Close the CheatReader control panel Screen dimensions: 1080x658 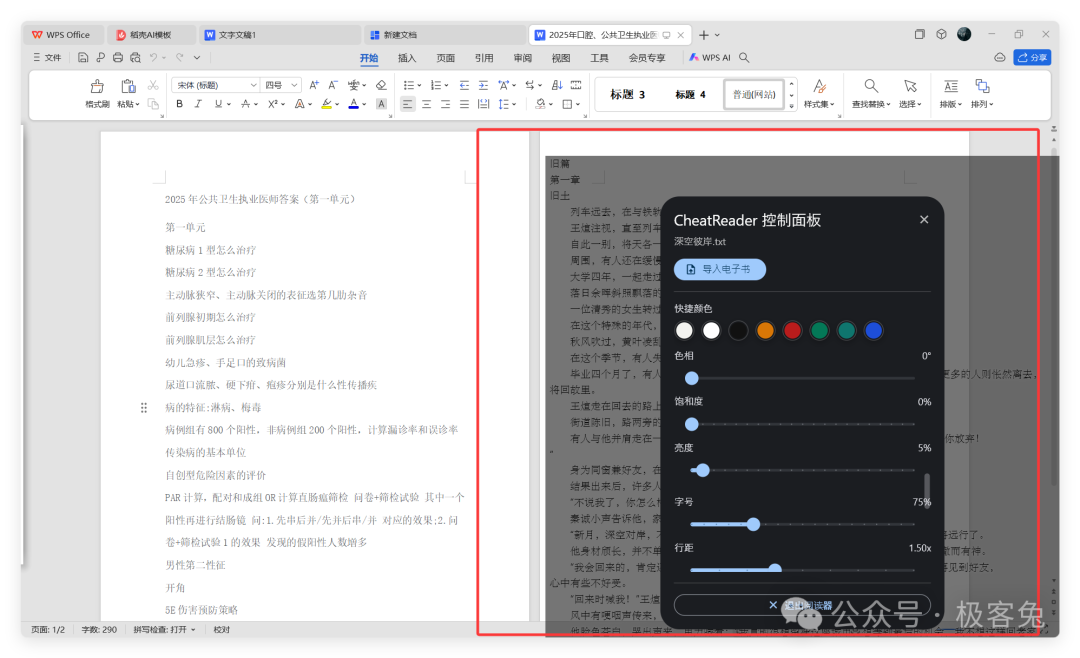(x=924, y=220)
